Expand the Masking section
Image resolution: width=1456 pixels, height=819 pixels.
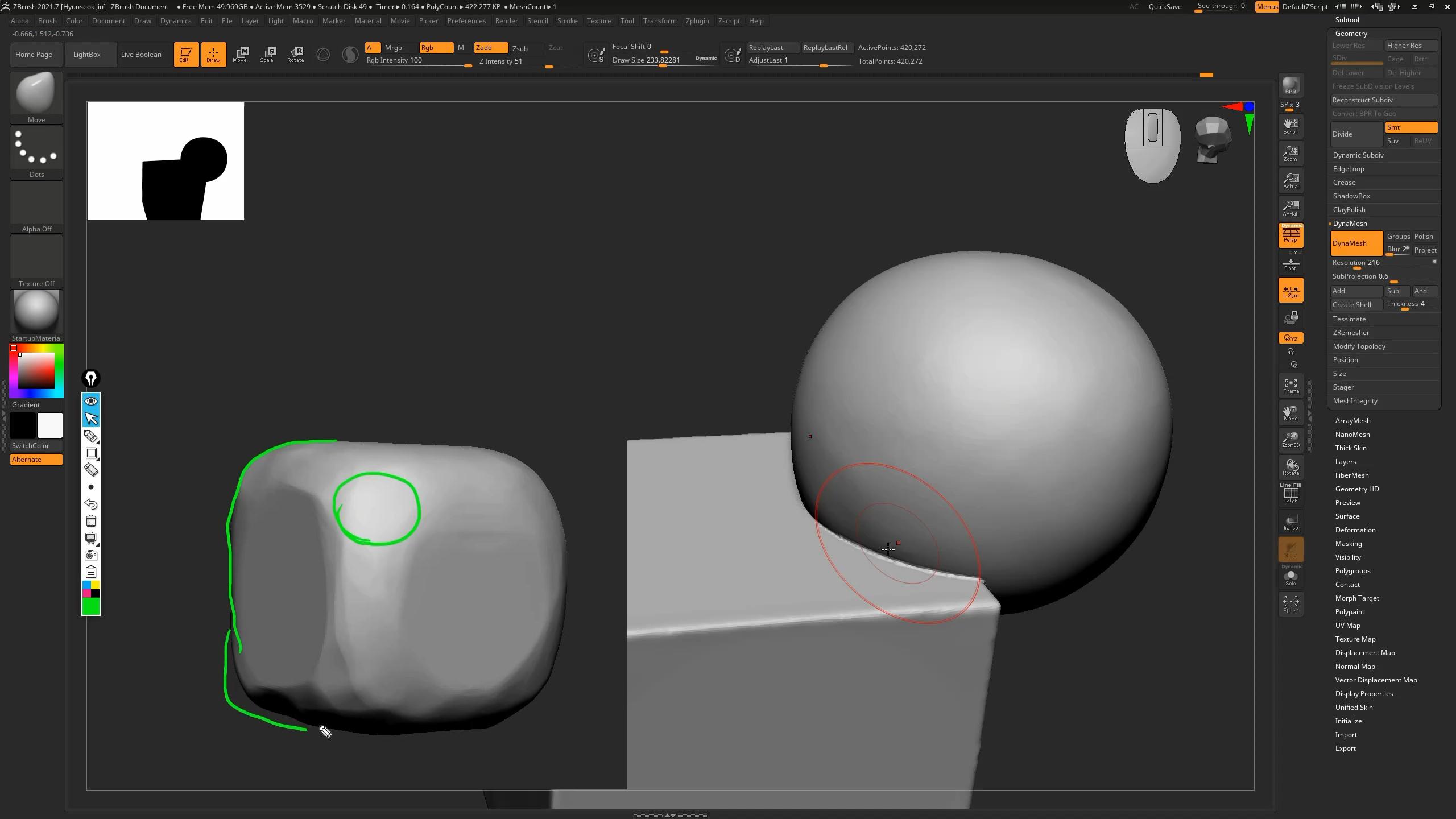tap(1348, 543)
